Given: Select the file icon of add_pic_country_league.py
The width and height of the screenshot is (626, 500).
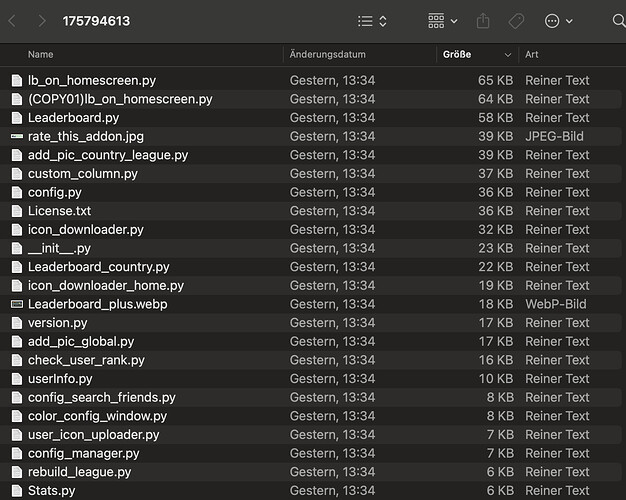Looking at the screenshot, I should pos(17,155).
